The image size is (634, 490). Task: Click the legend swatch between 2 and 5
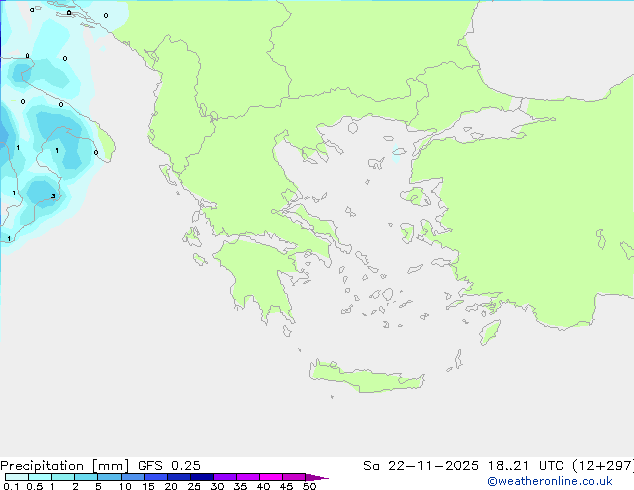[86, 477]
